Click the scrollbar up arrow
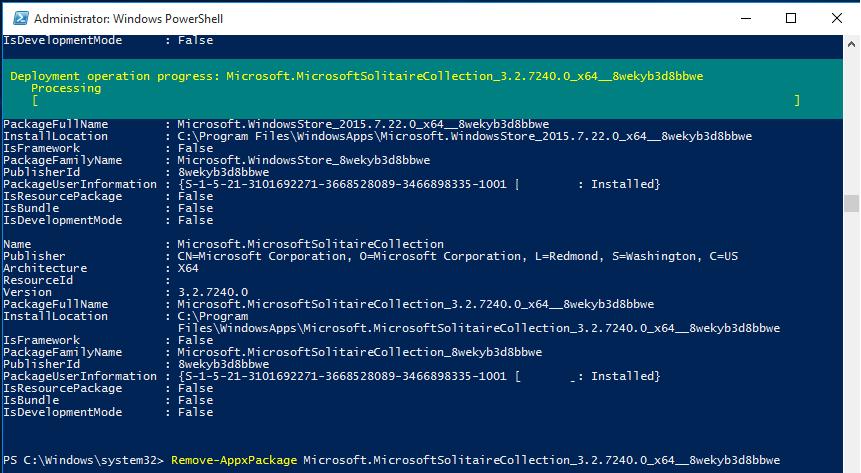 tap(851, 43)
